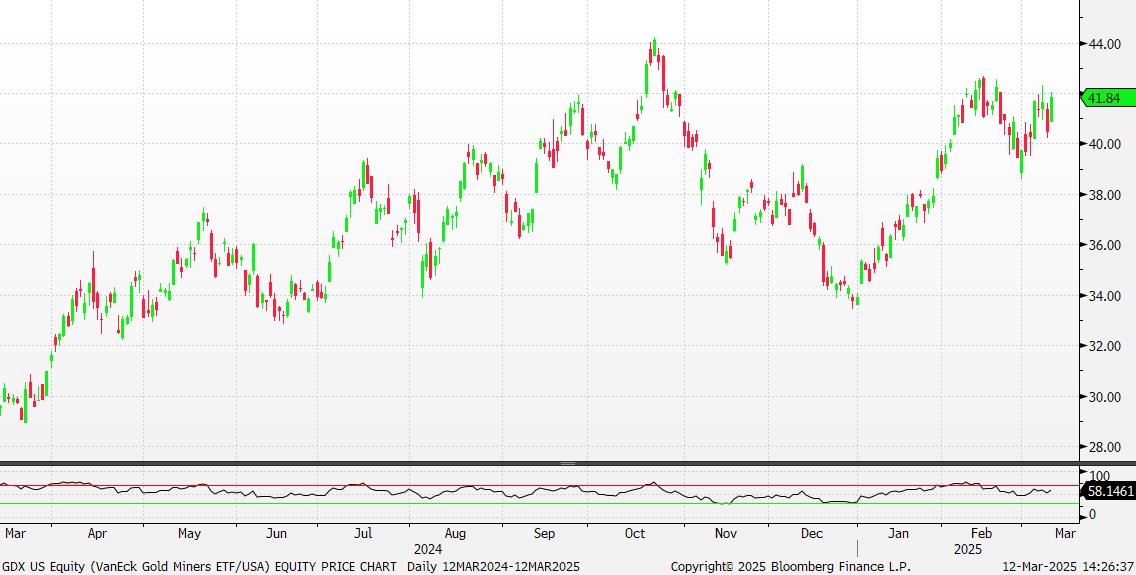Click the Nov month label
This screenshot has width=1136, height=575.
click(725, 533)
